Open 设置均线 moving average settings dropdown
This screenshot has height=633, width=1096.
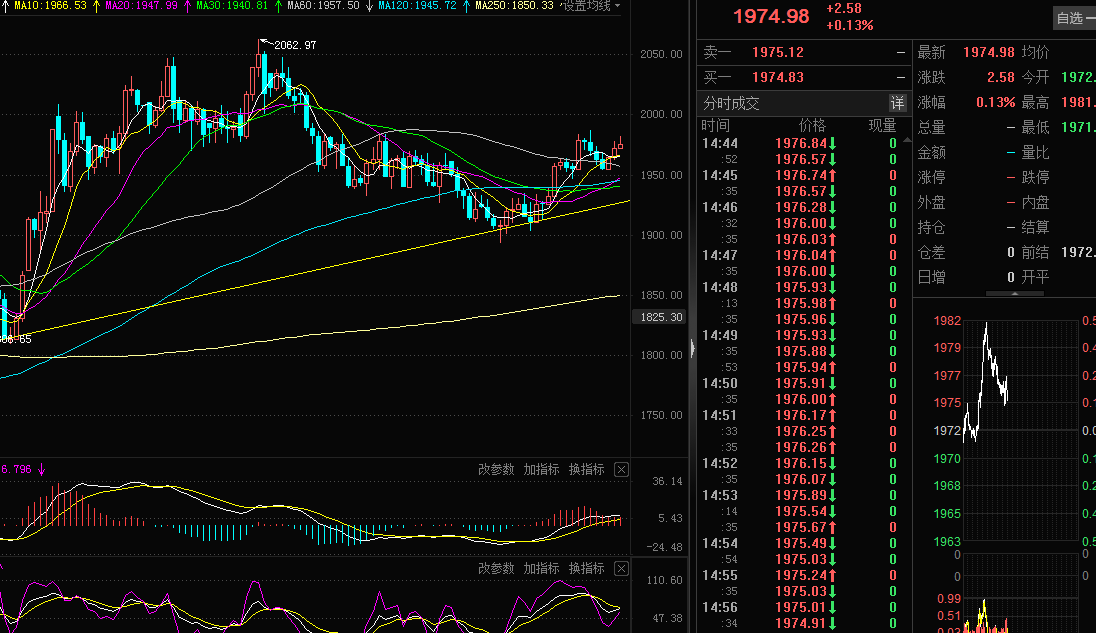(590, 6)
